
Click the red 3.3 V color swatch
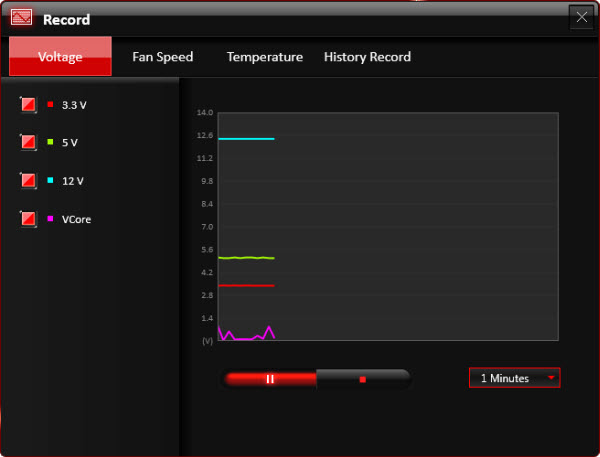click(x=50, y=104)
